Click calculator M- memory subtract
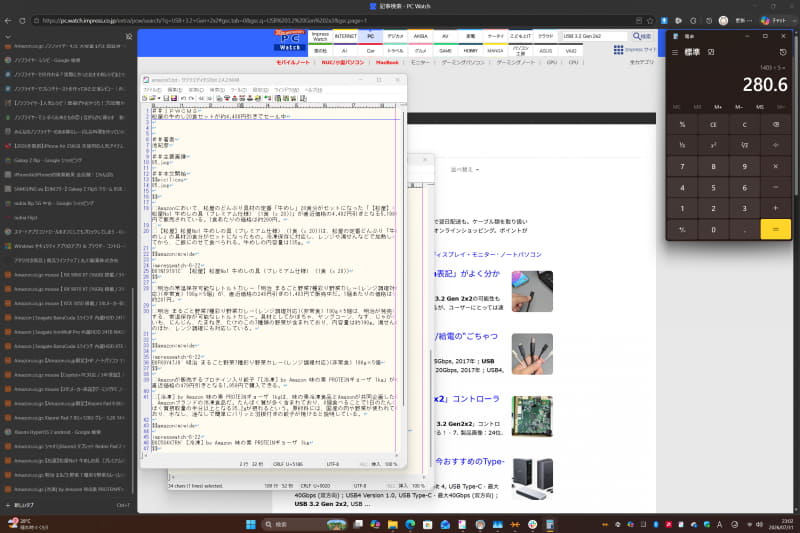The image size is (800, 533). tap(739, 107)
